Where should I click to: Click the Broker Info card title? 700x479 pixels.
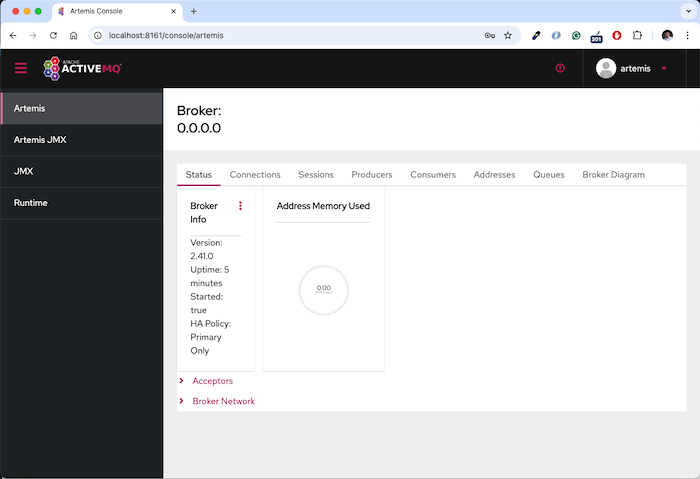pyautogui.click(x=204, y=212)
